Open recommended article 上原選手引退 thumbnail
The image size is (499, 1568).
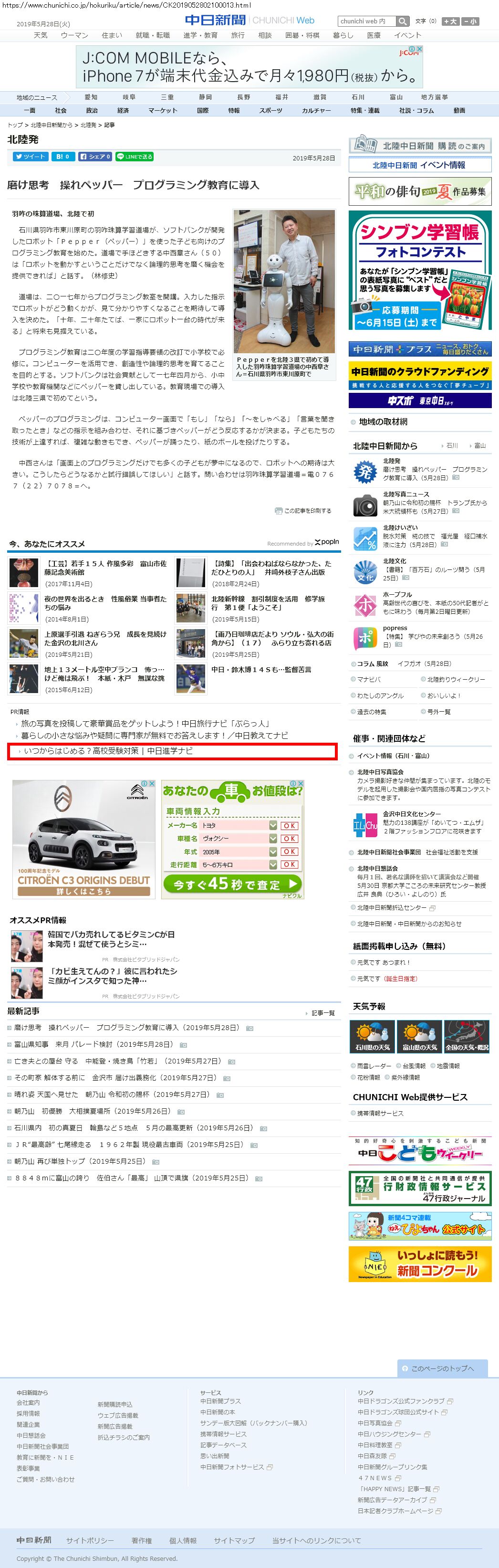coord(24,643)
